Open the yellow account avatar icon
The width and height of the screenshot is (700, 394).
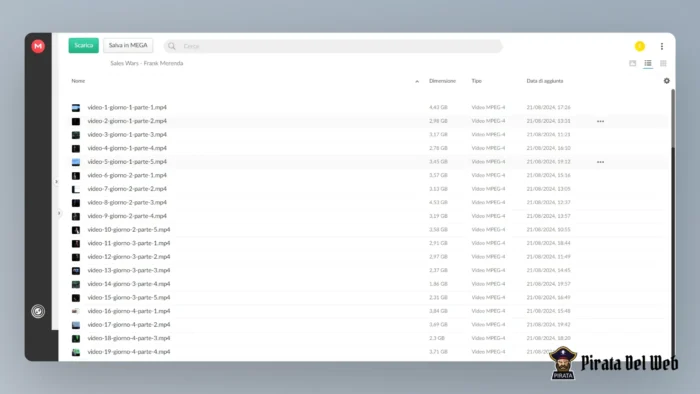coord(640,46)
